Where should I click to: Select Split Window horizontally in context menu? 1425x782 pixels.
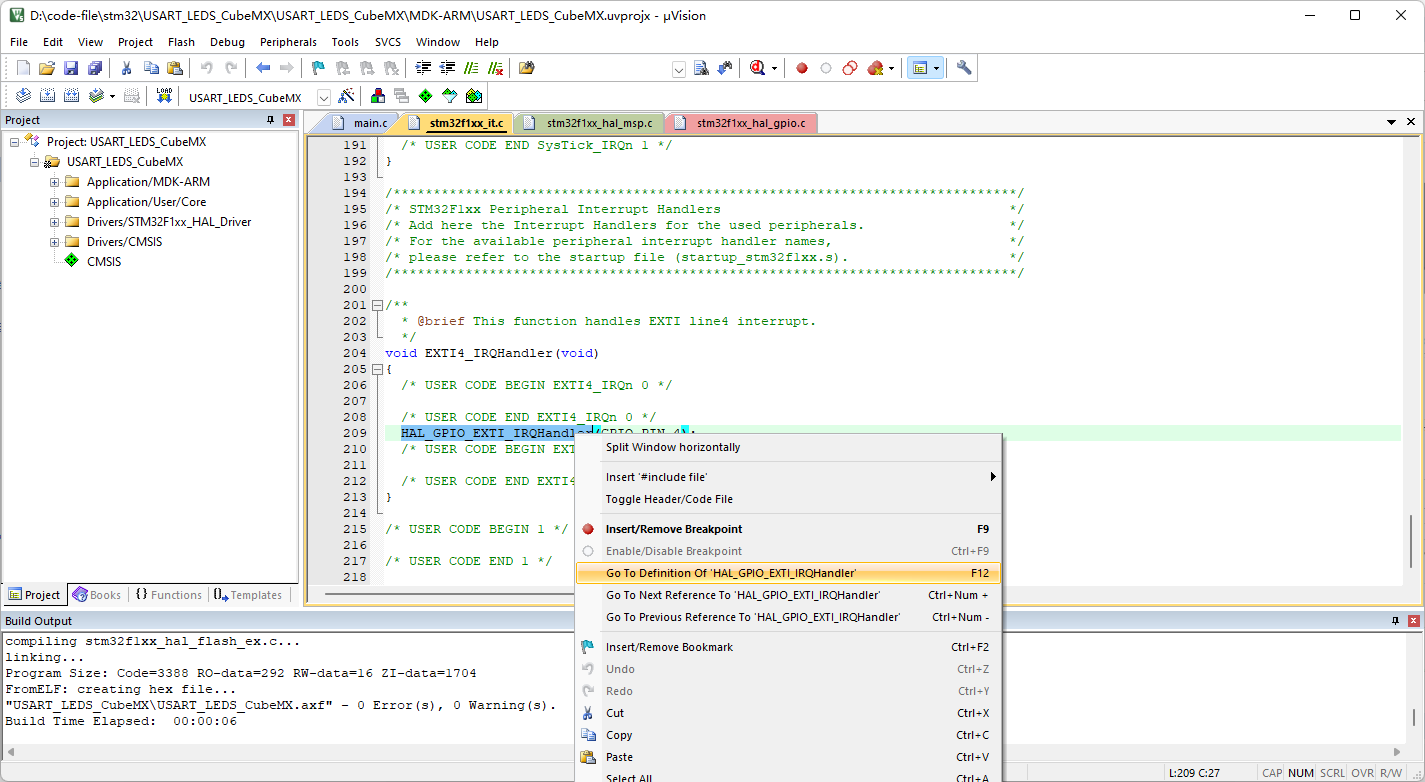click(x=789, y=447)
